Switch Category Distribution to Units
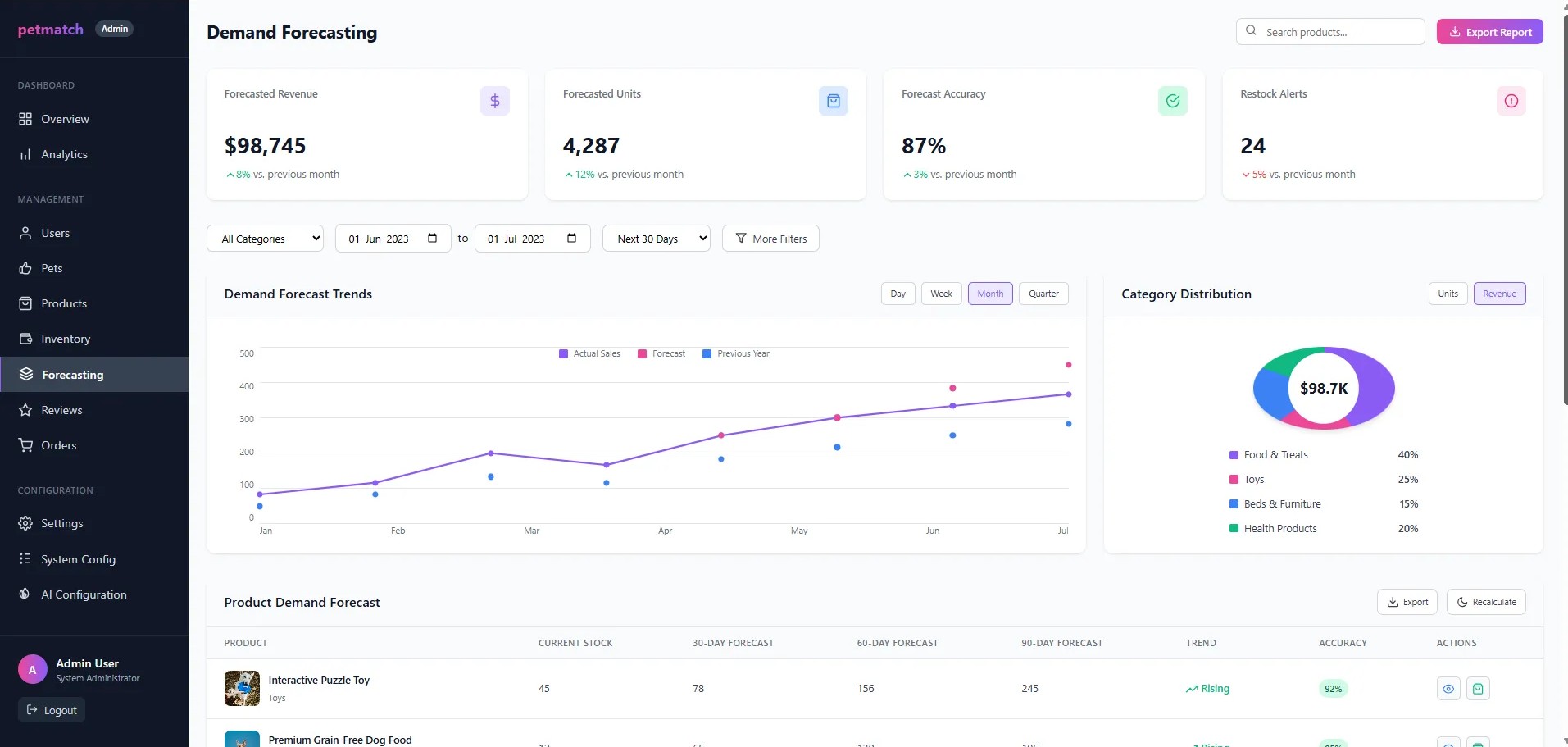This screenshot has height=747, width=1568. coord(1448,294)
